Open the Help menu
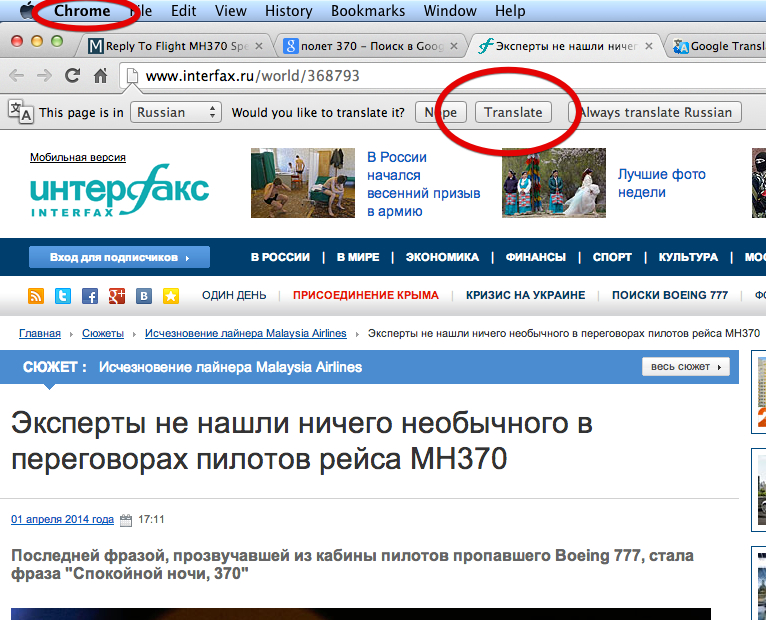766x620 pixels. [x=510, y=11]
